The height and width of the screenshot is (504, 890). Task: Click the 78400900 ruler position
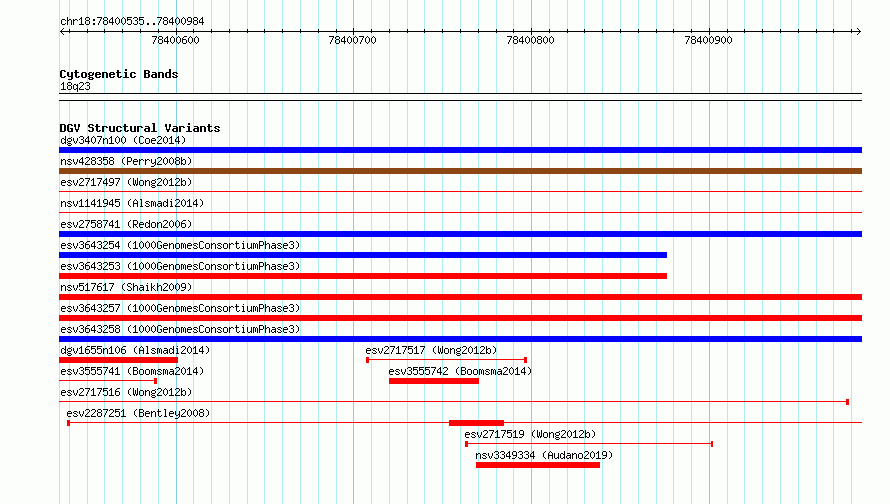pyautogui.click(x=708, y=40)
